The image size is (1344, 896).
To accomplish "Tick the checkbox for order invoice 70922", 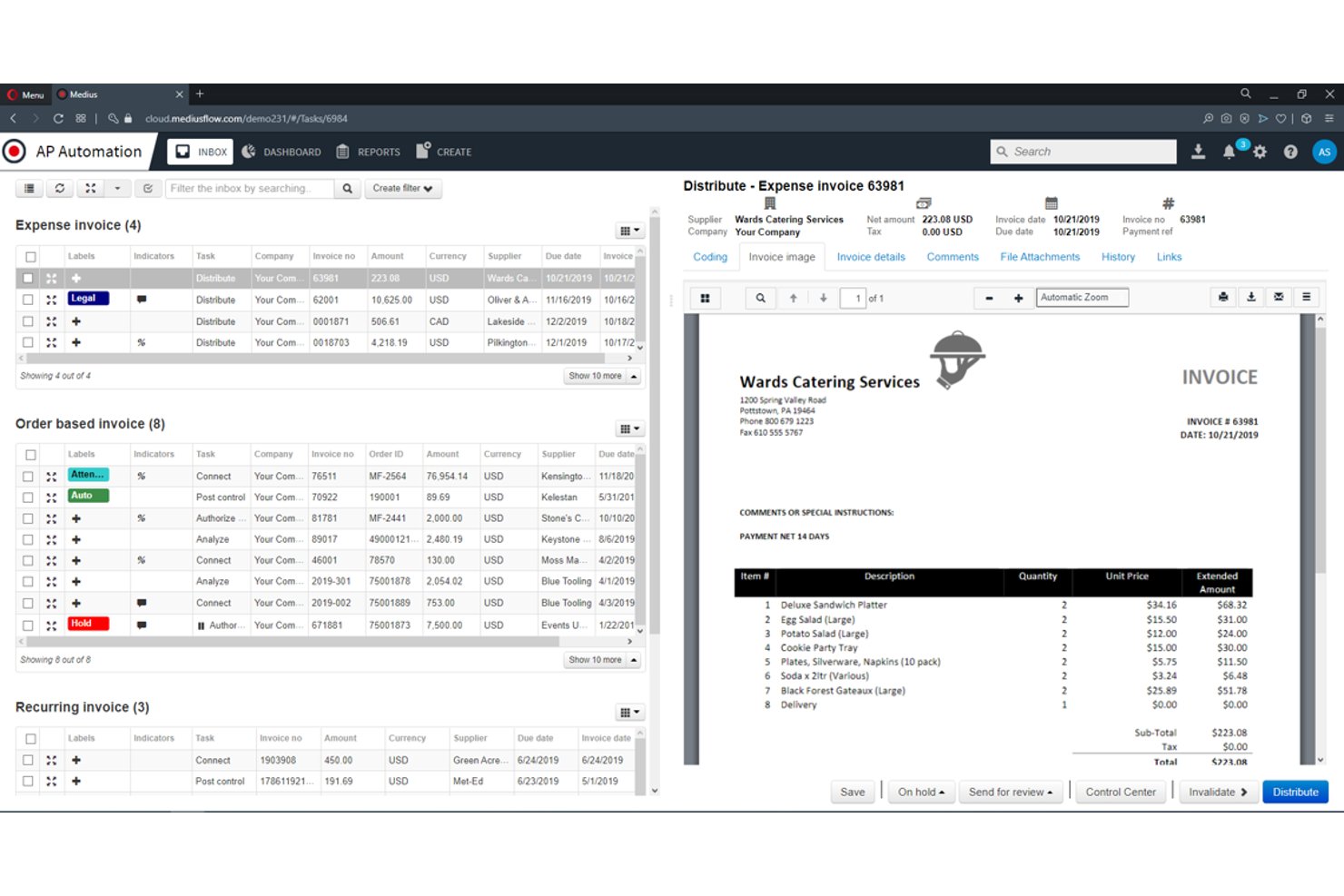I will pos(28,497).
